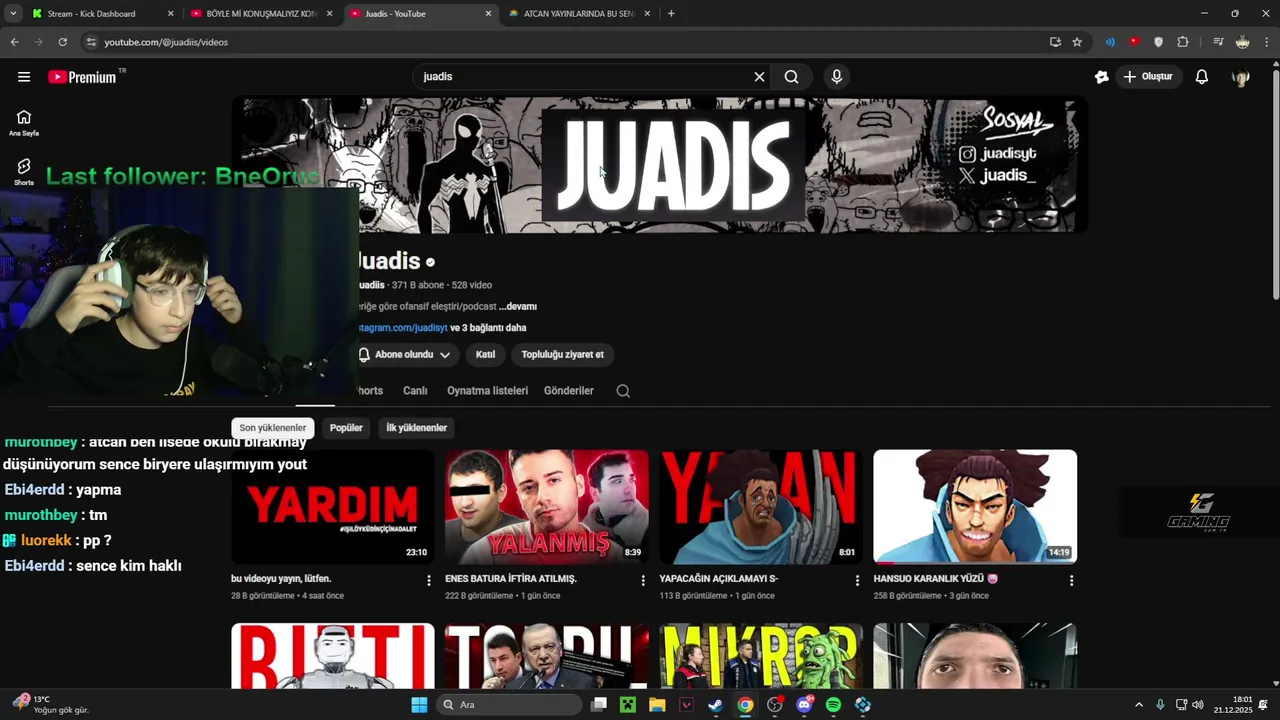Open the HANSUO video thumbnail with 14:19
Image resolution: width=1280 pixels, height=720 pixels.
[975, 507]
